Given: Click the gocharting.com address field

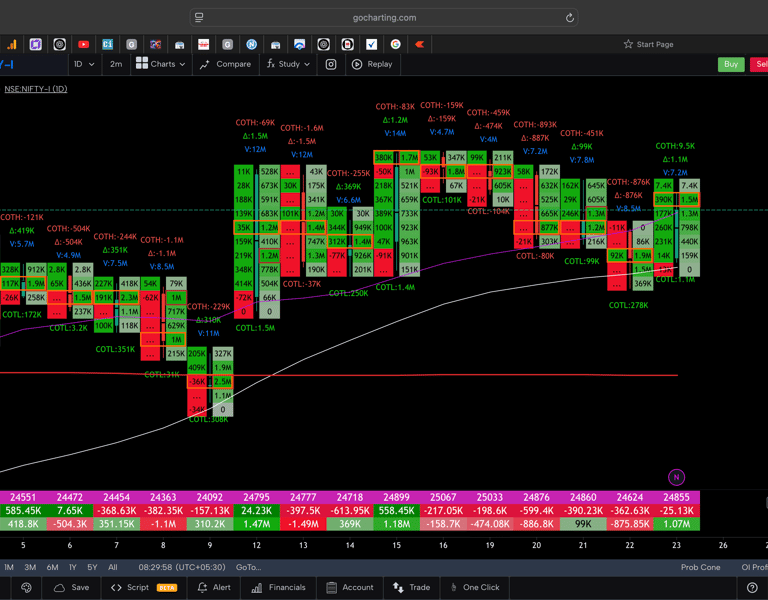Looking at the screenshot, I should 384,18.
